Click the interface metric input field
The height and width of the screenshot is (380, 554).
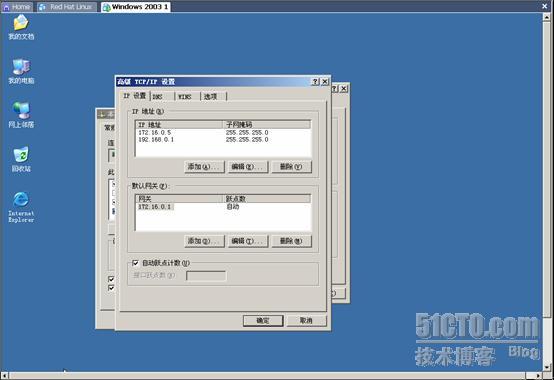click(206, 275)
